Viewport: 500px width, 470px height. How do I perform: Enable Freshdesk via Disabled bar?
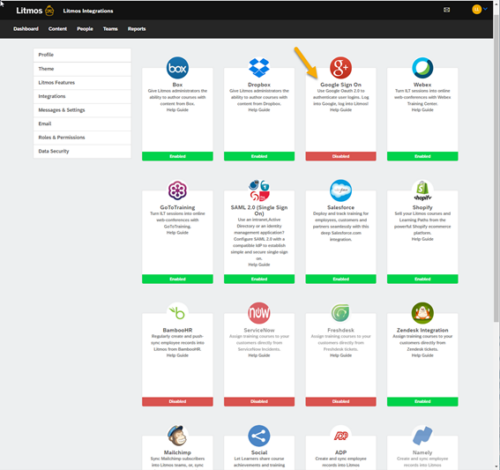(x=341, y=402)
